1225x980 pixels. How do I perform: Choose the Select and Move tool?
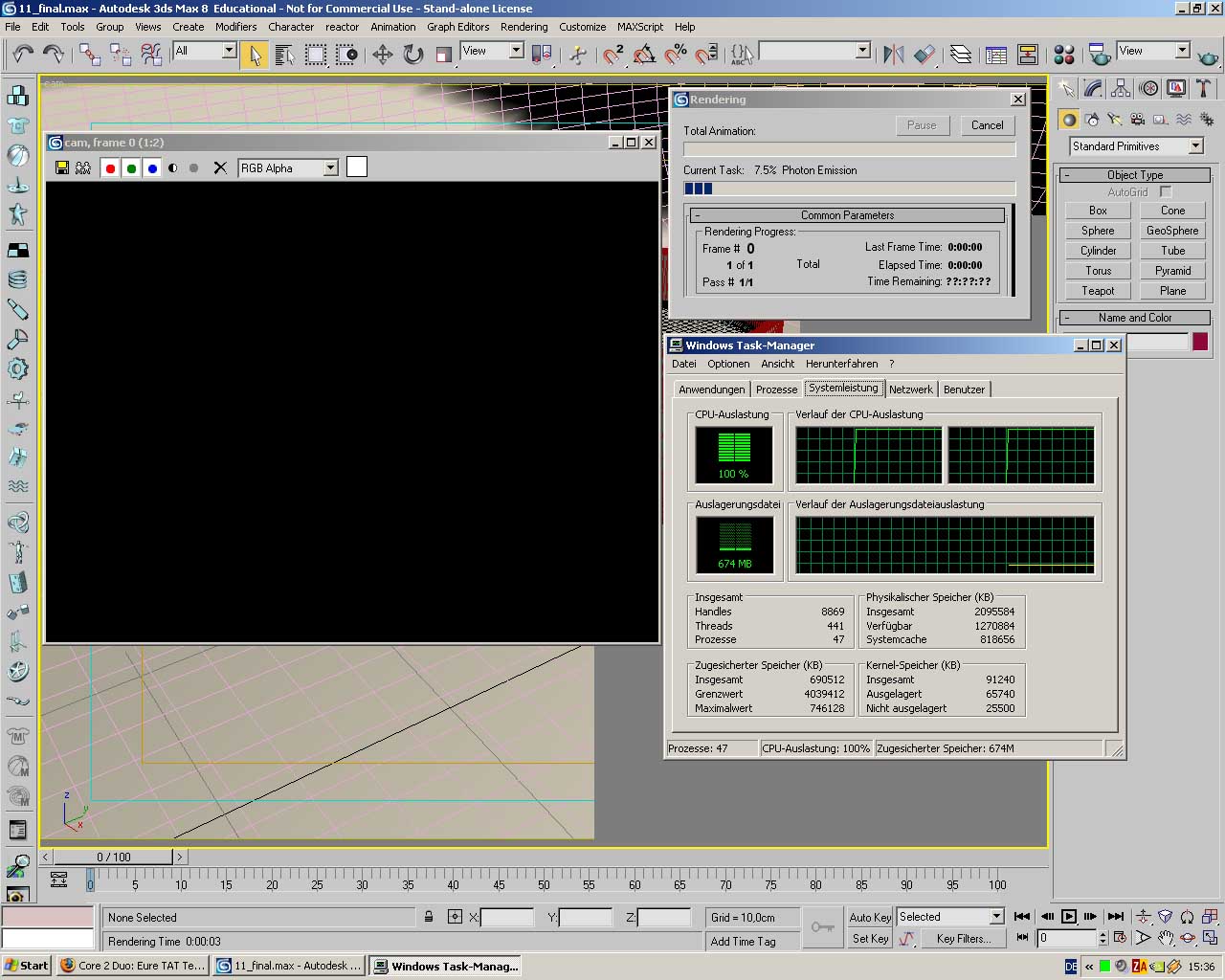point(382,55)
